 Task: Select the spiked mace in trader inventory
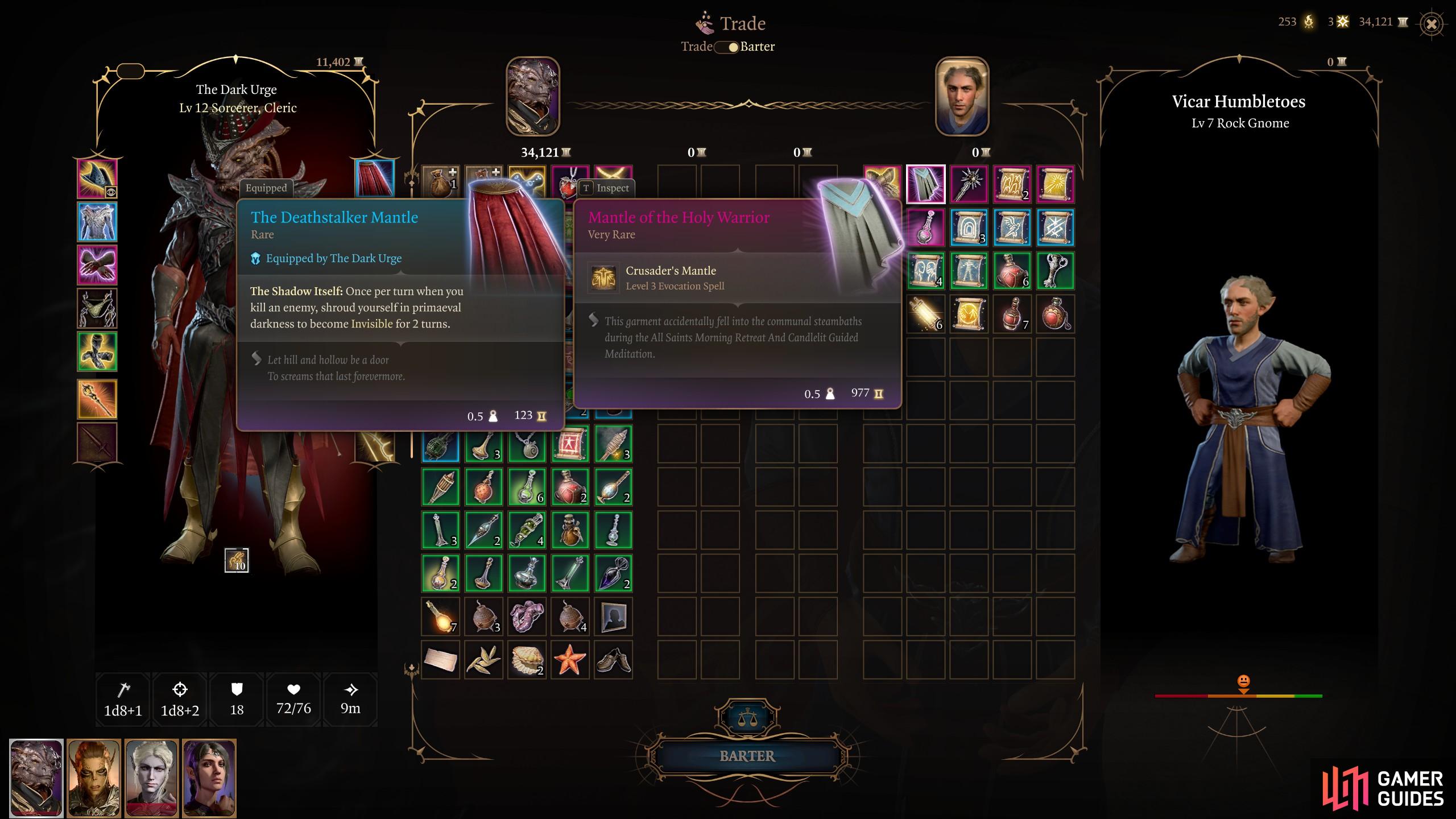coord(969,184)
